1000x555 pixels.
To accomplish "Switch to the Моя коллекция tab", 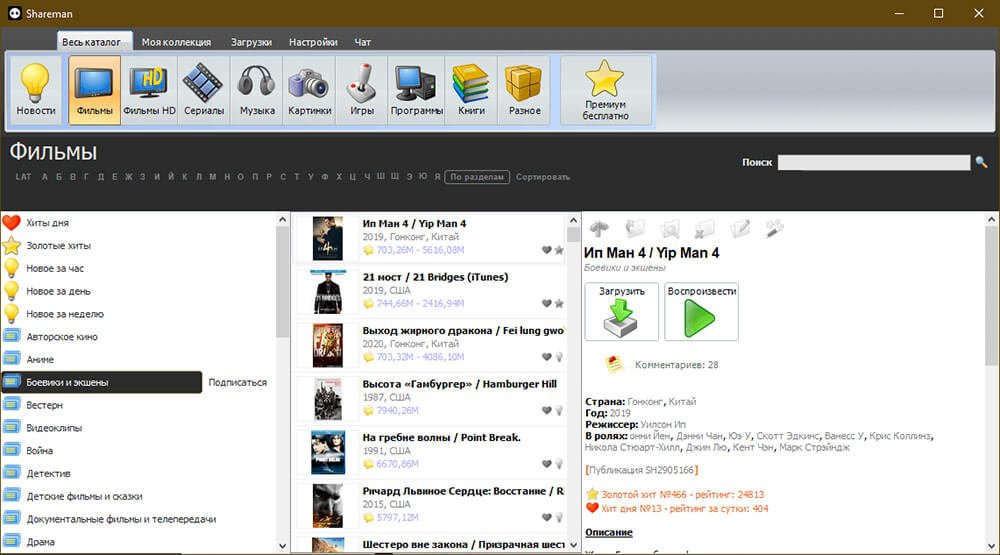I will coord(176,42).
